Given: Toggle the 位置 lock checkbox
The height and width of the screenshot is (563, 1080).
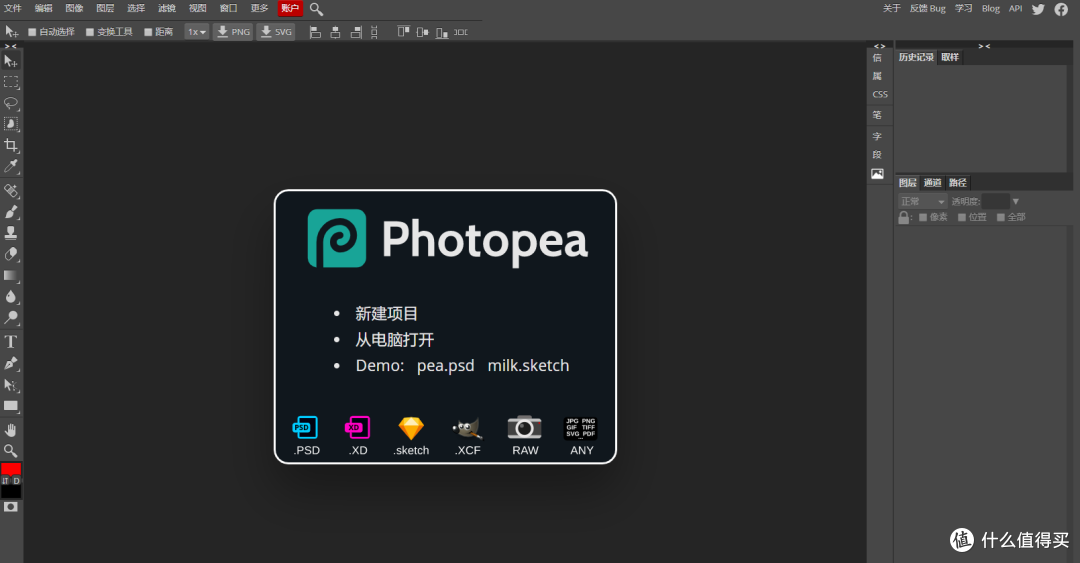Looking at the screenshot, I should coord(962,217).
